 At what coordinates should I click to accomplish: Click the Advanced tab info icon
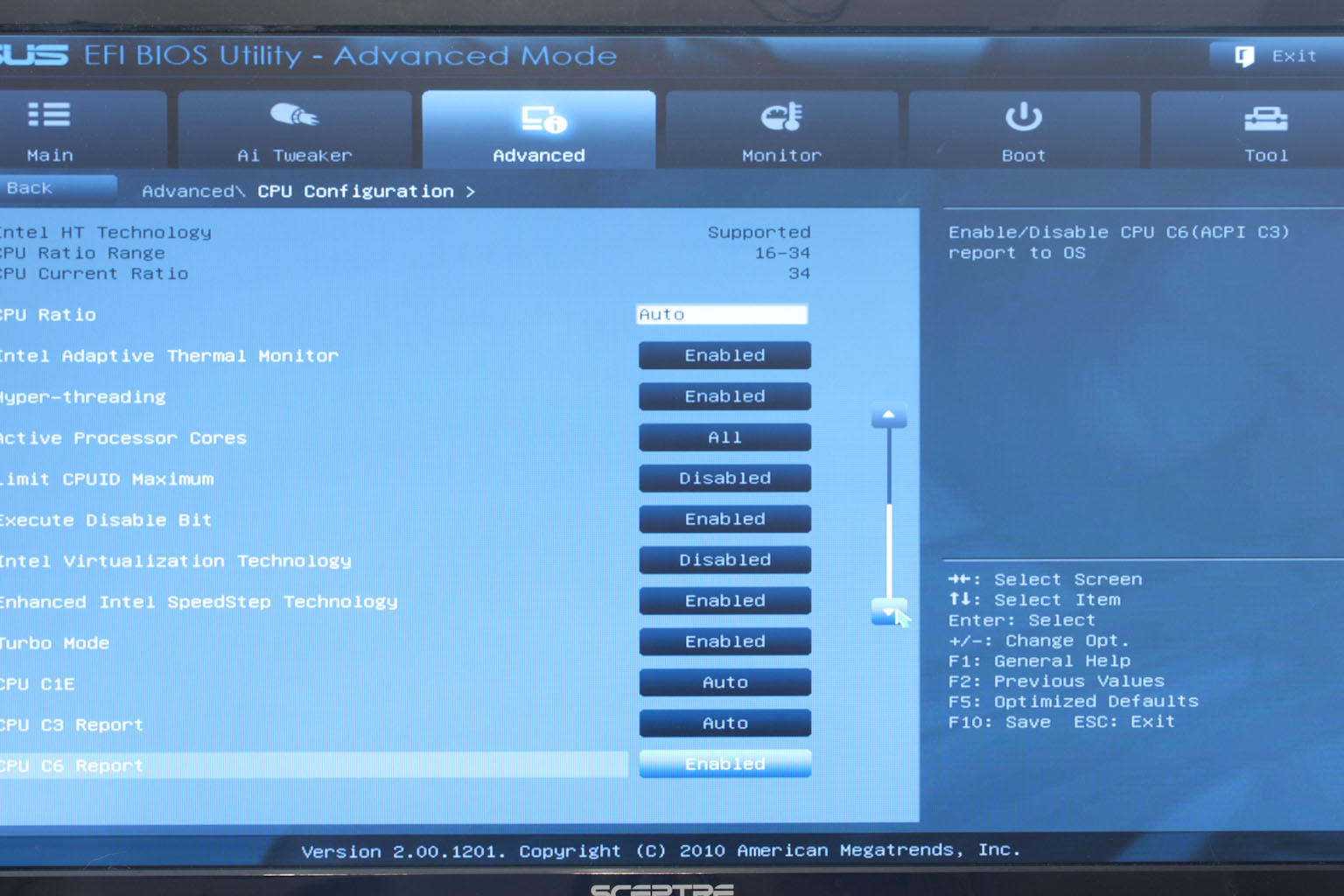coord(543,119)
